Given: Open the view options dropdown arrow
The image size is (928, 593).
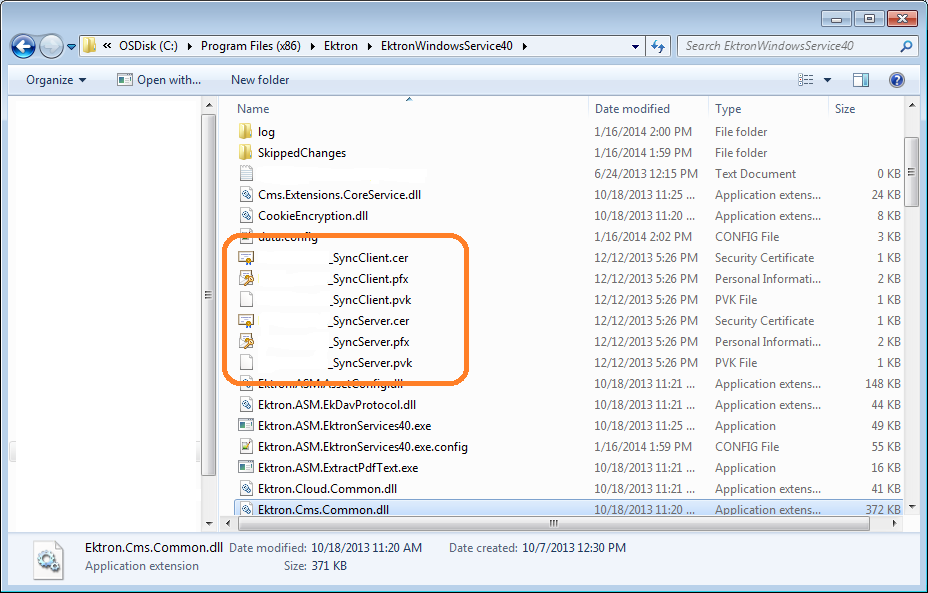Looking at the screenshot, I should (x=827, y=80).
